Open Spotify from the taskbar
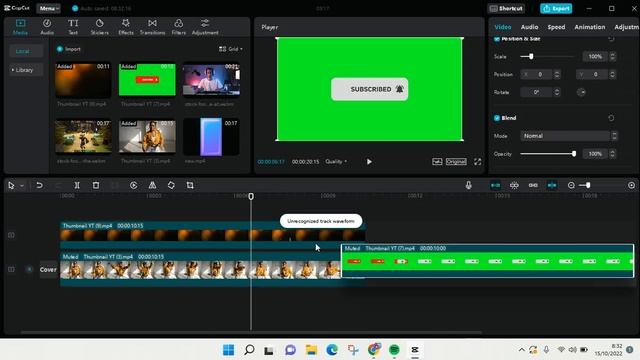The height and width of the screenshot is (360, 640). 394,350
